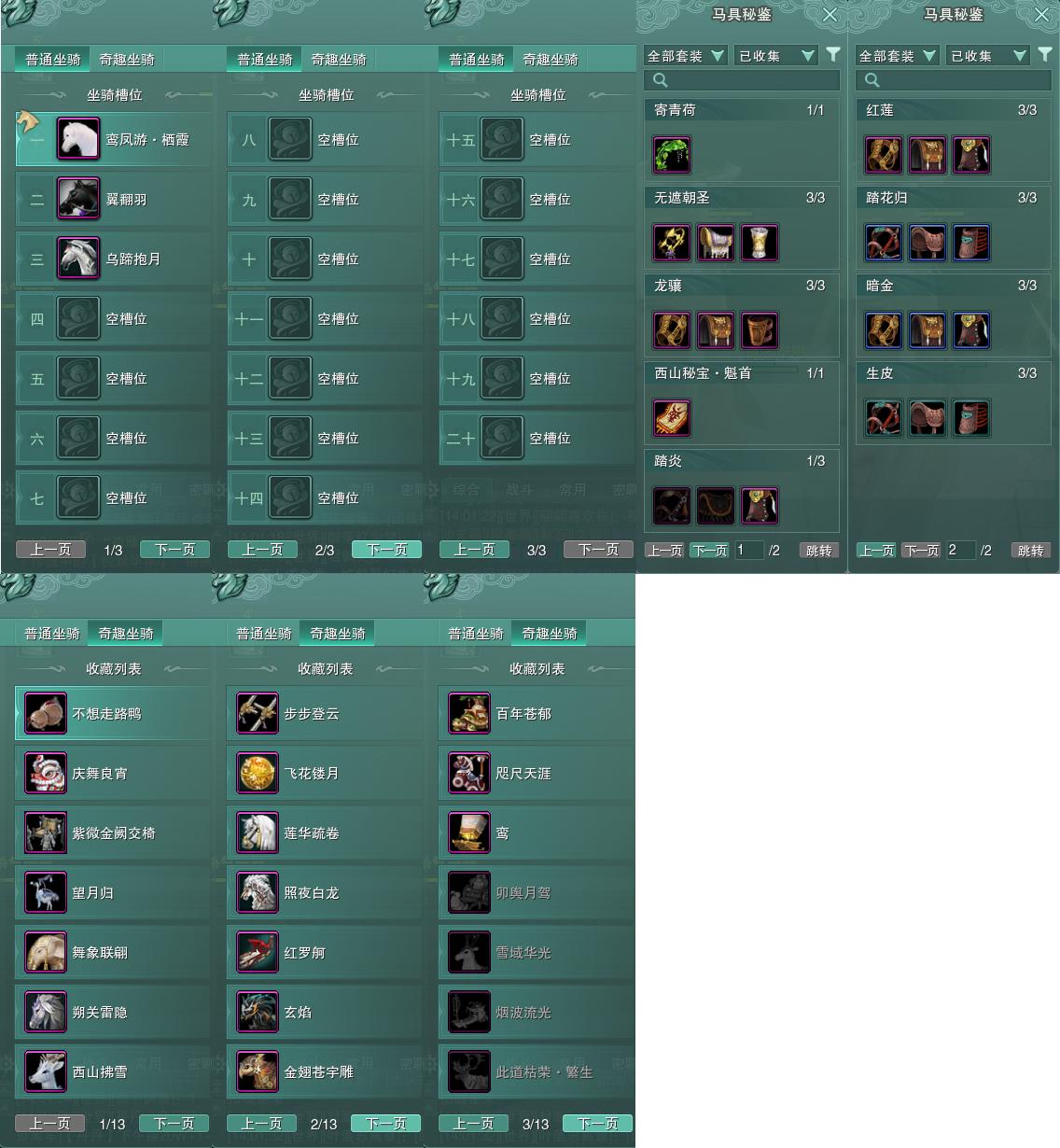Image resolution: width=1060 pixels, height=1148 pixels.
Task: Switch to 普通坐骑 tab in bottom-left panel
Action: (52, 634)
